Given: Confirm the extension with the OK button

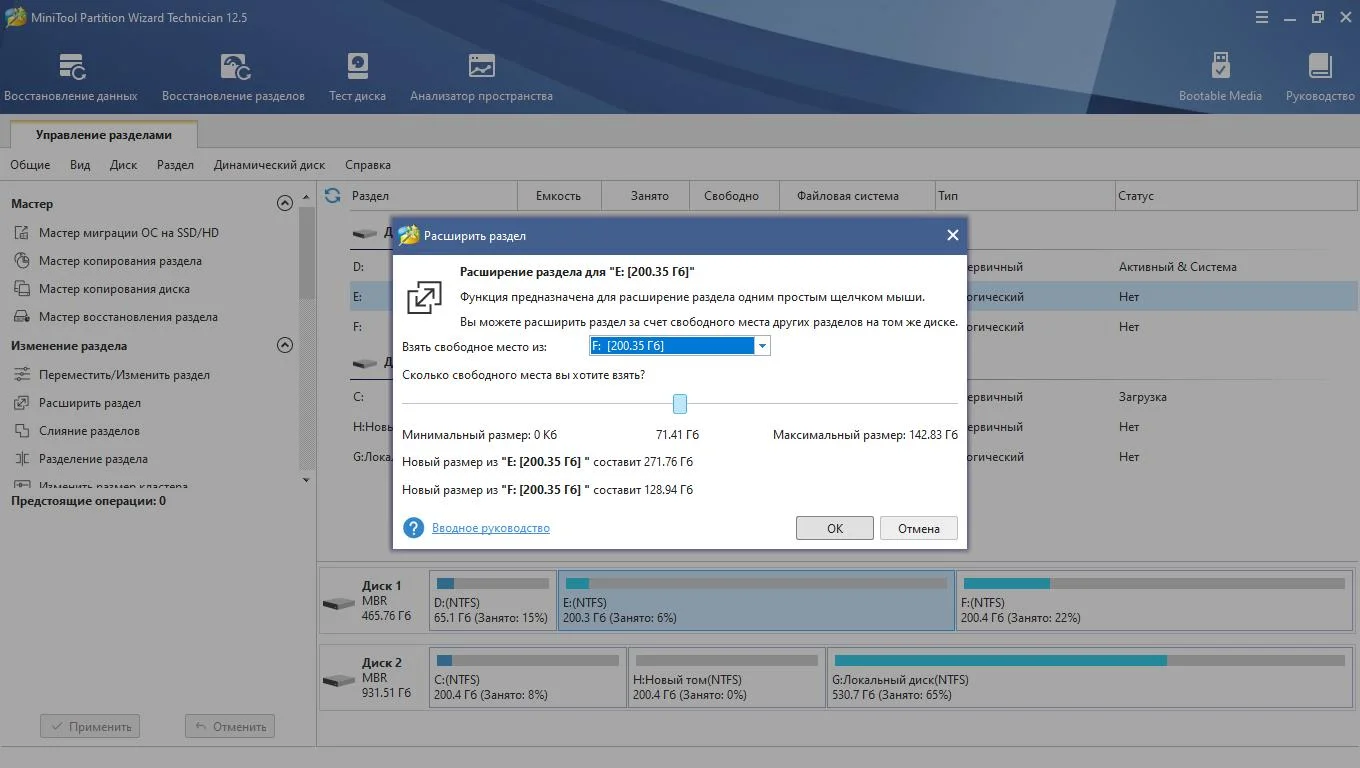Looking at the screenshot, I should pyautogui.click(x=835, y=528).
